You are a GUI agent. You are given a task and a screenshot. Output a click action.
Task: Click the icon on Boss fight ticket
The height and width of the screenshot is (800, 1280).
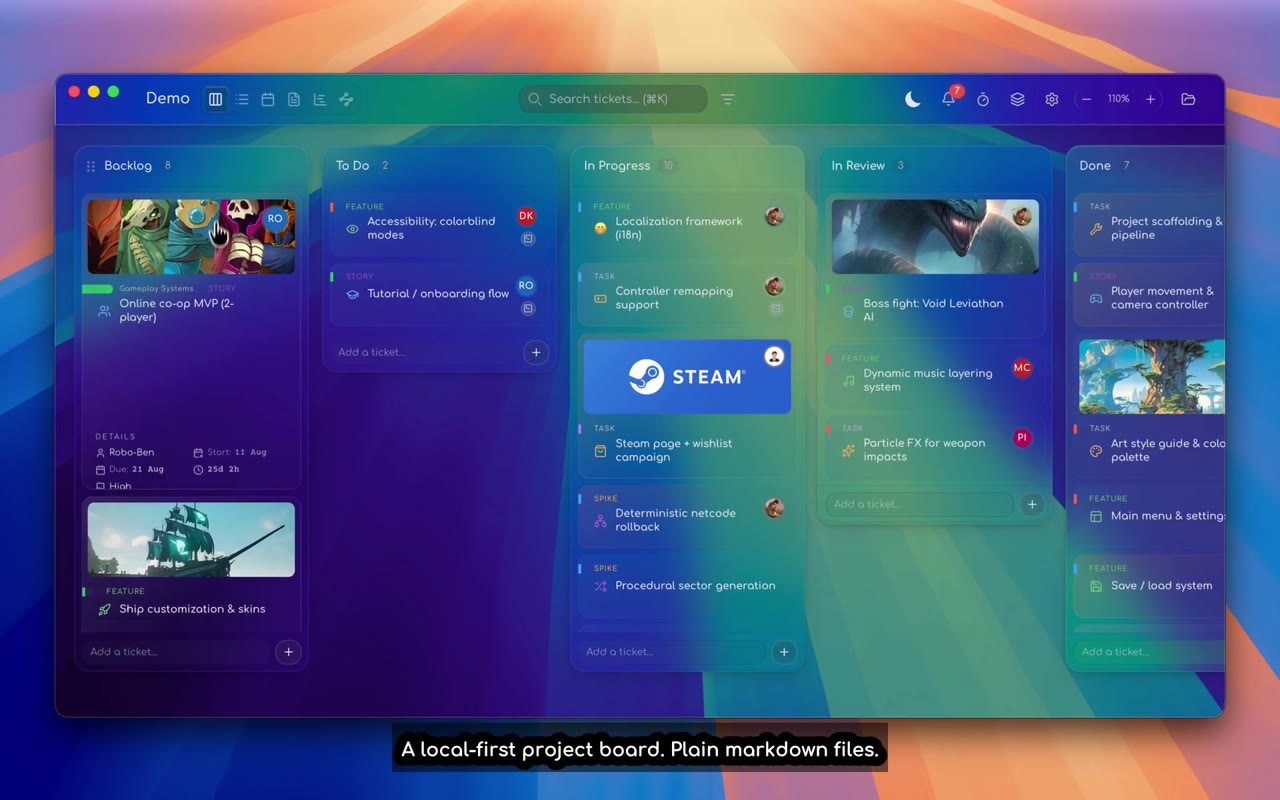coord(848,311)
